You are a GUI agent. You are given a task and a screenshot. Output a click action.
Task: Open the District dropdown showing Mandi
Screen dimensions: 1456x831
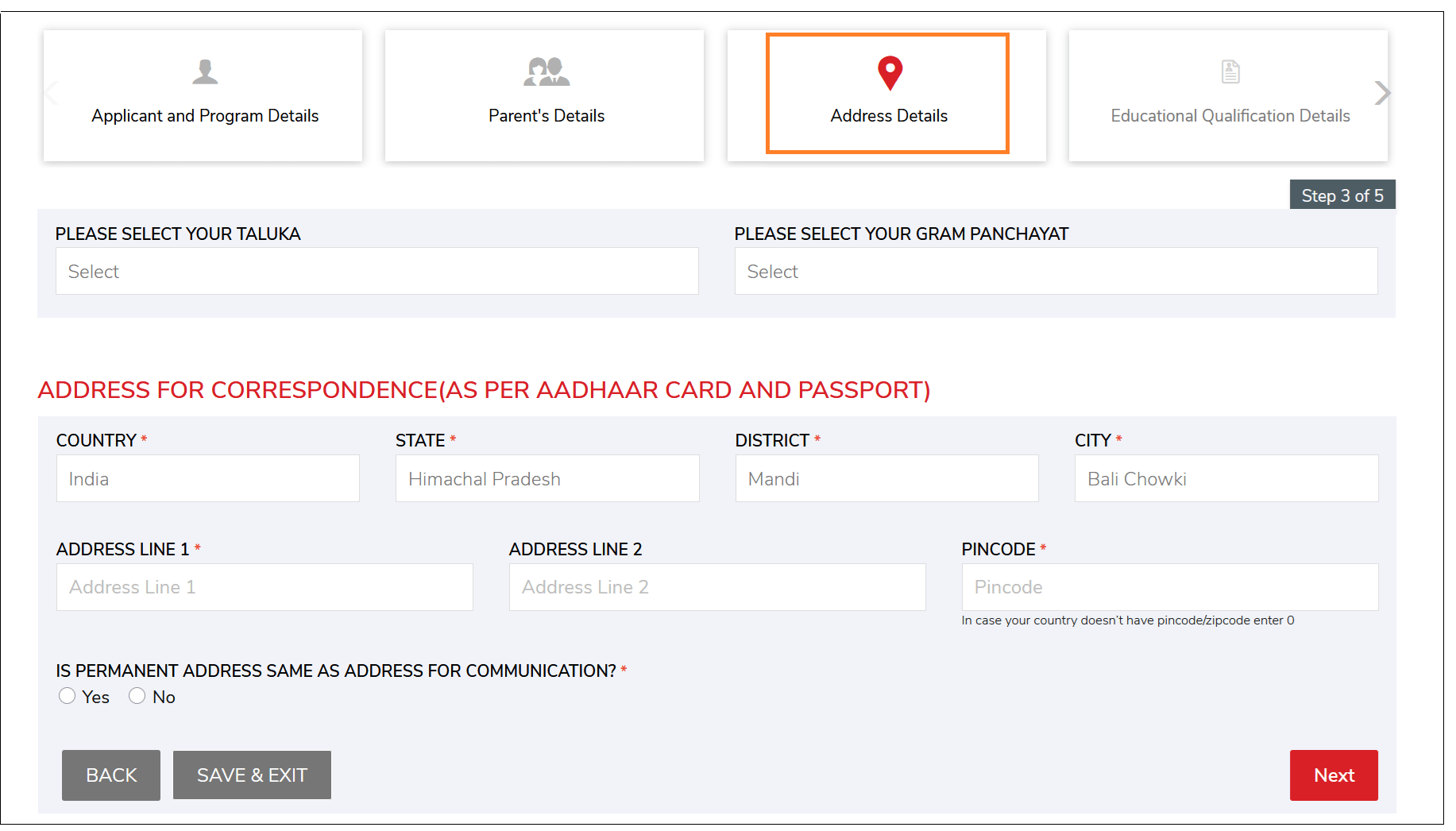(887, 478)
